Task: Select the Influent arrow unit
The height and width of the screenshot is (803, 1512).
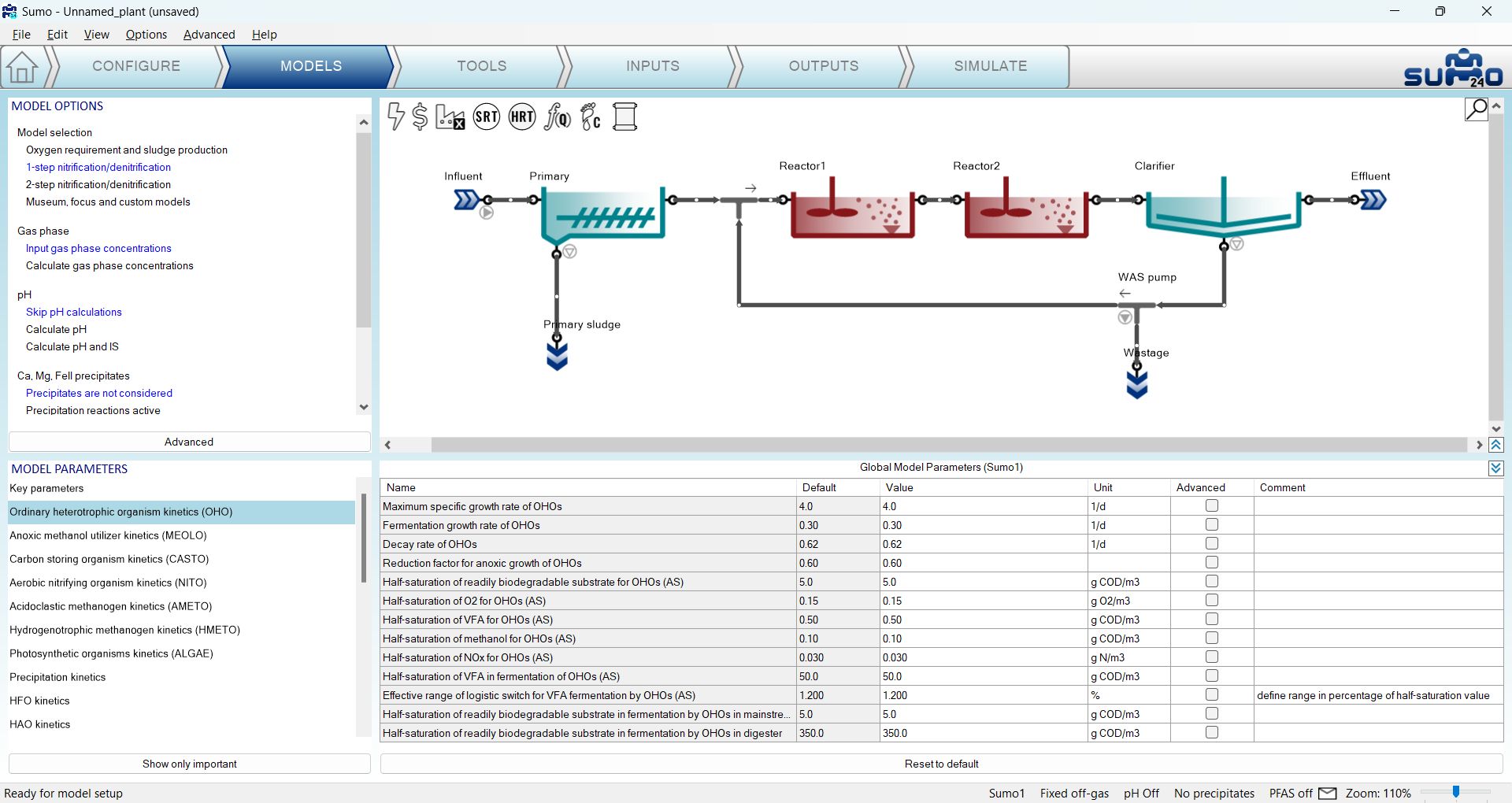Action: pyautogui.click(x=465, y=200)
